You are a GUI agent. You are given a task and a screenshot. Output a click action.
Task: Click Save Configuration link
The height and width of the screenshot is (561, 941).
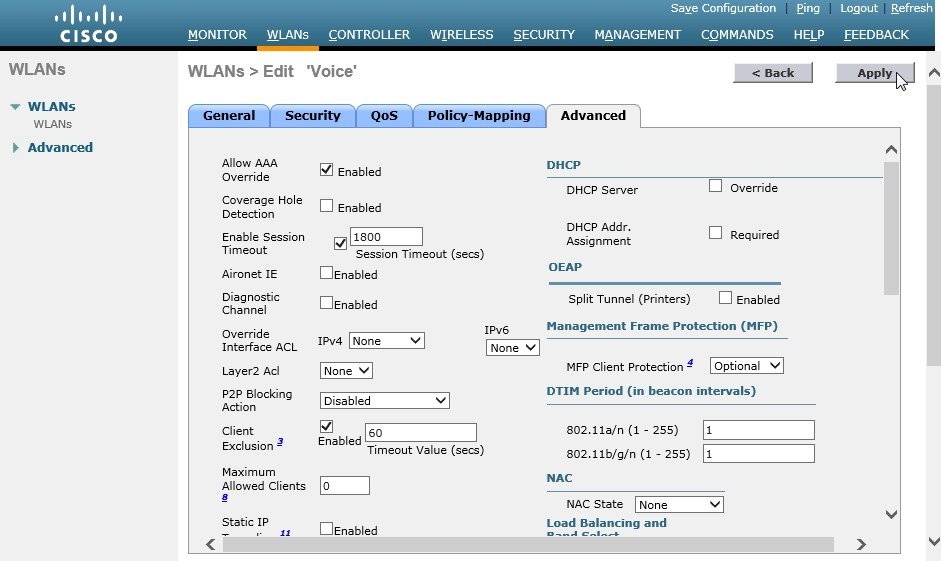click(723, 8)
